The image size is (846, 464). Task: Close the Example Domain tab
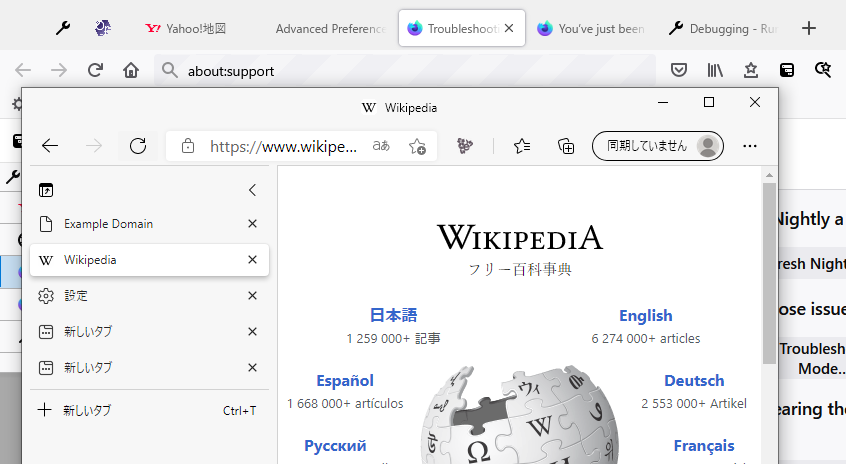[252, 224]
